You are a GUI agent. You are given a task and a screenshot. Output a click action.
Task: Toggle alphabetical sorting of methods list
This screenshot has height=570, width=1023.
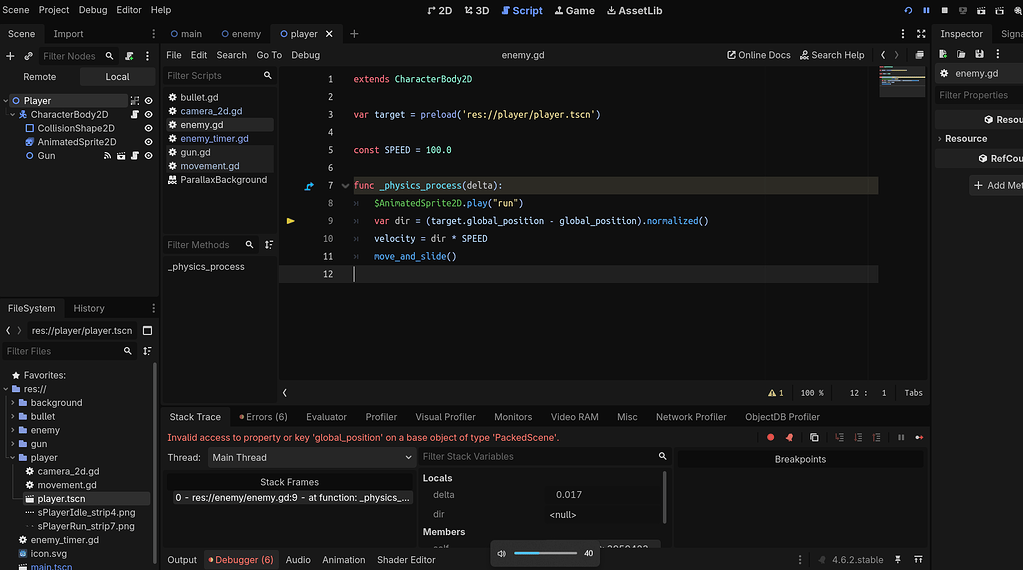pos(269,245)
